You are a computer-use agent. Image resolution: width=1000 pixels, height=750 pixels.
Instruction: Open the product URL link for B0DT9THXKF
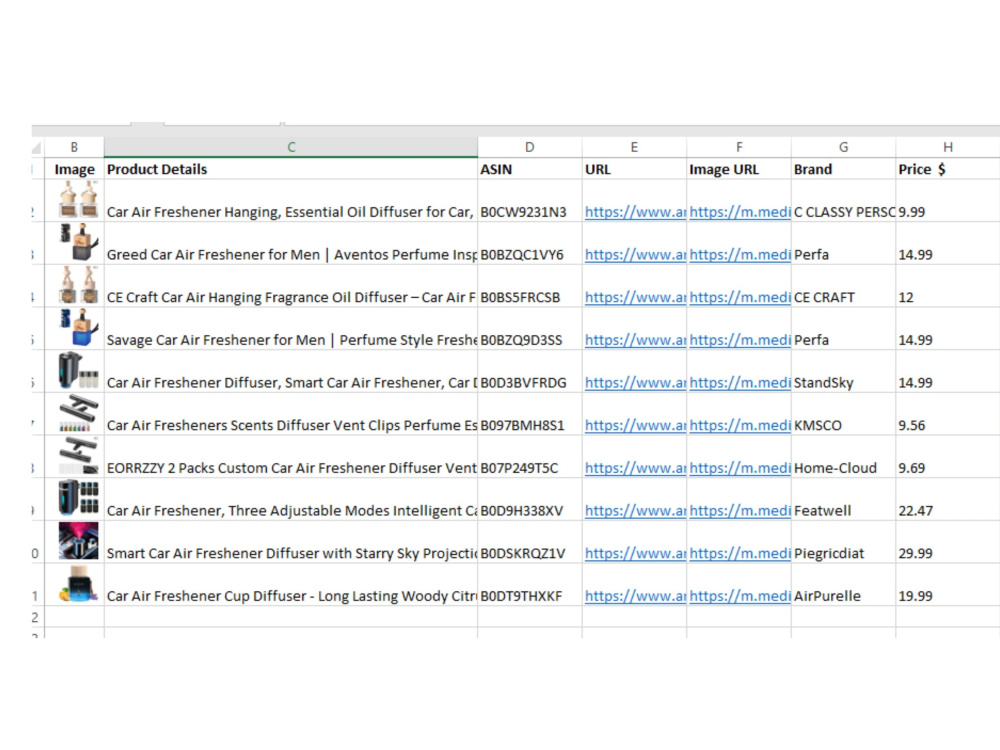tap(635, 596)
